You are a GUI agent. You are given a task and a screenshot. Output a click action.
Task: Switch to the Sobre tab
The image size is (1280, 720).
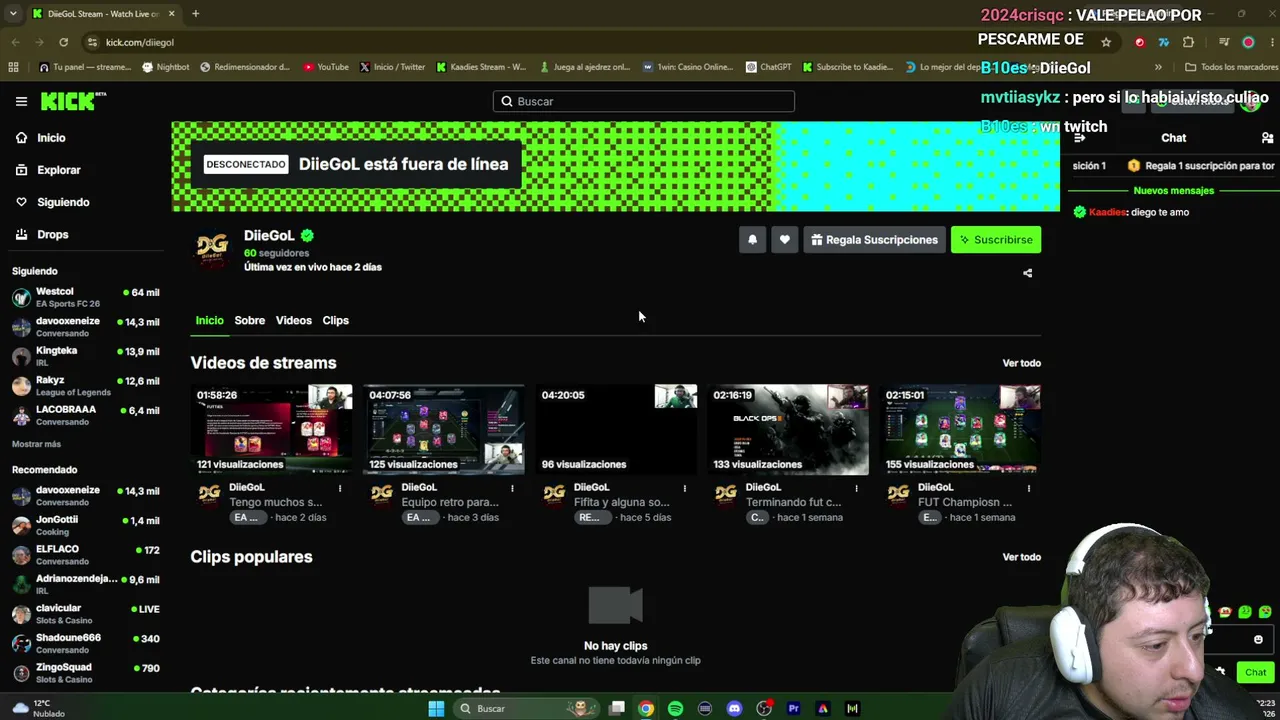250,320
